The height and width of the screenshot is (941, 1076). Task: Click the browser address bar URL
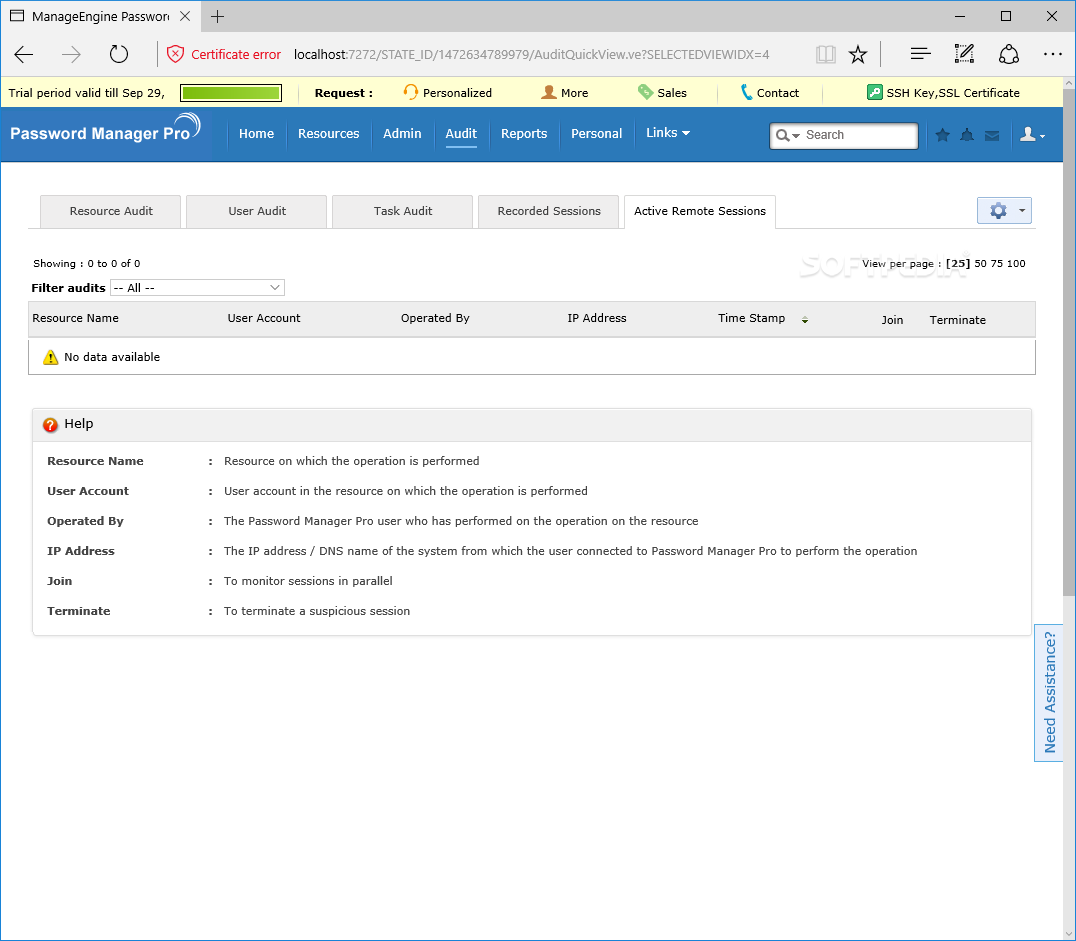click(x=531, y=54)
